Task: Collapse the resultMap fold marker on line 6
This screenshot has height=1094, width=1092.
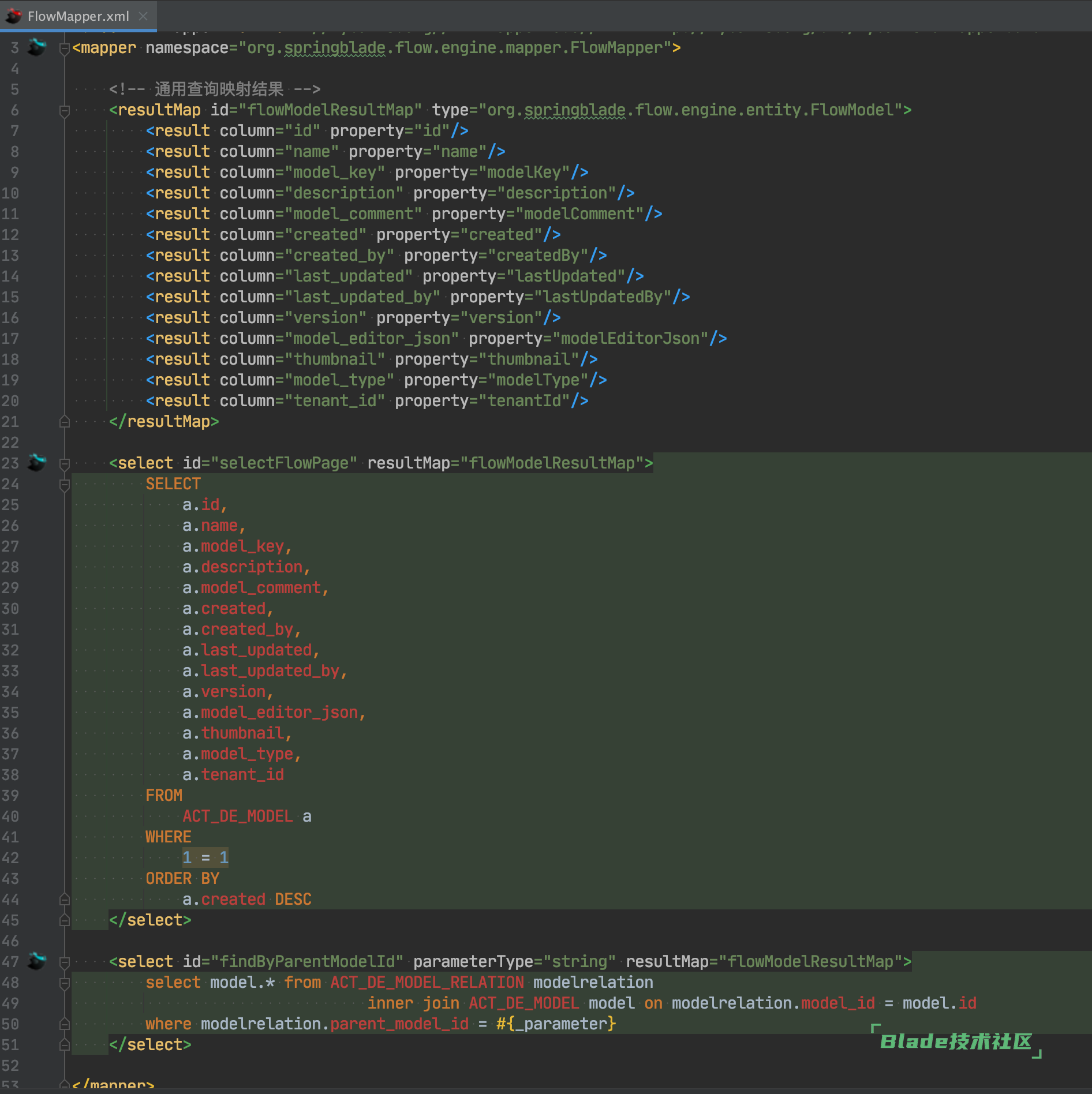Action: pyautogui.click(x=65, y=111)
